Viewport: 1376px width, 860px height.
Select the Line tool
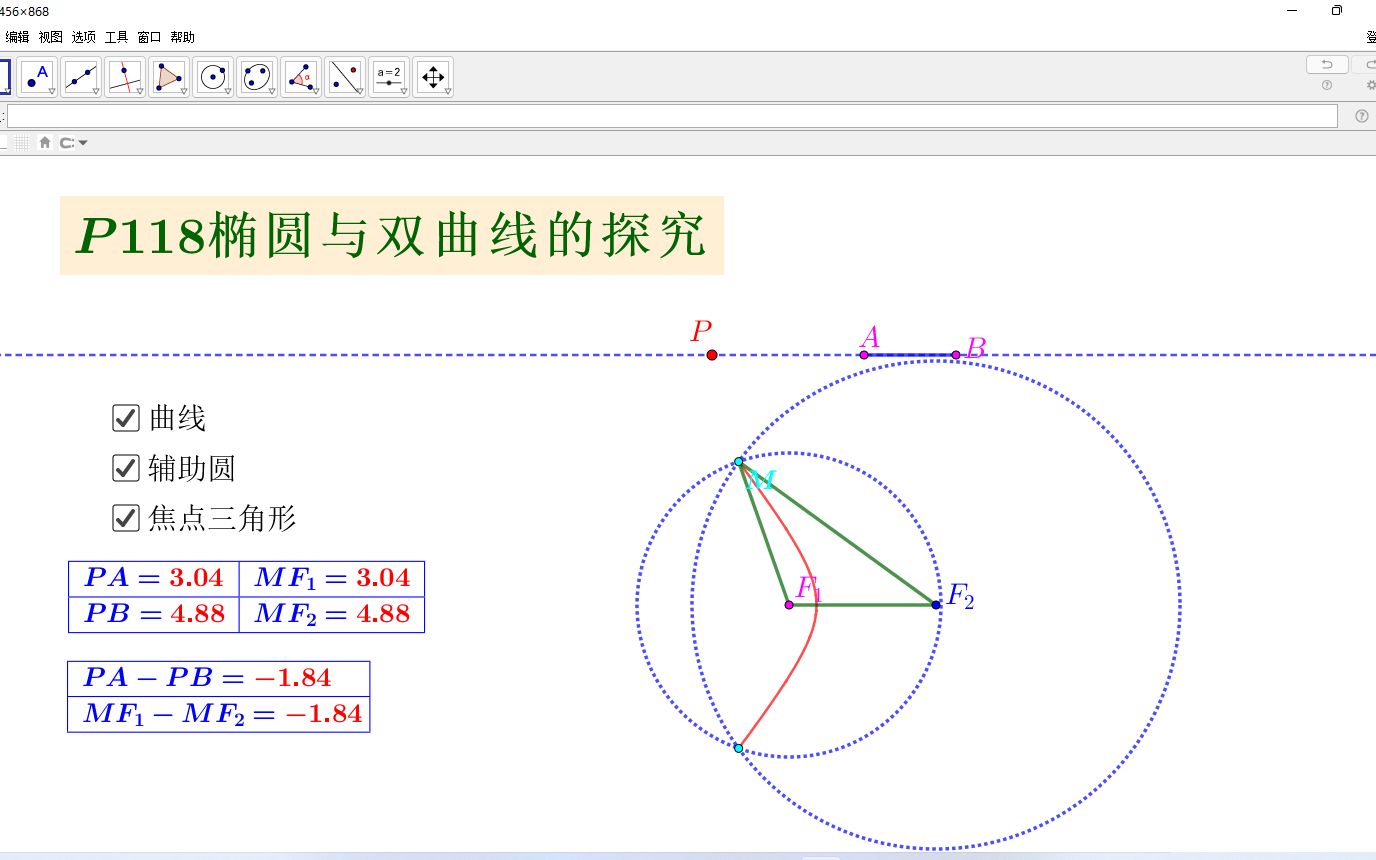[81, 76]
